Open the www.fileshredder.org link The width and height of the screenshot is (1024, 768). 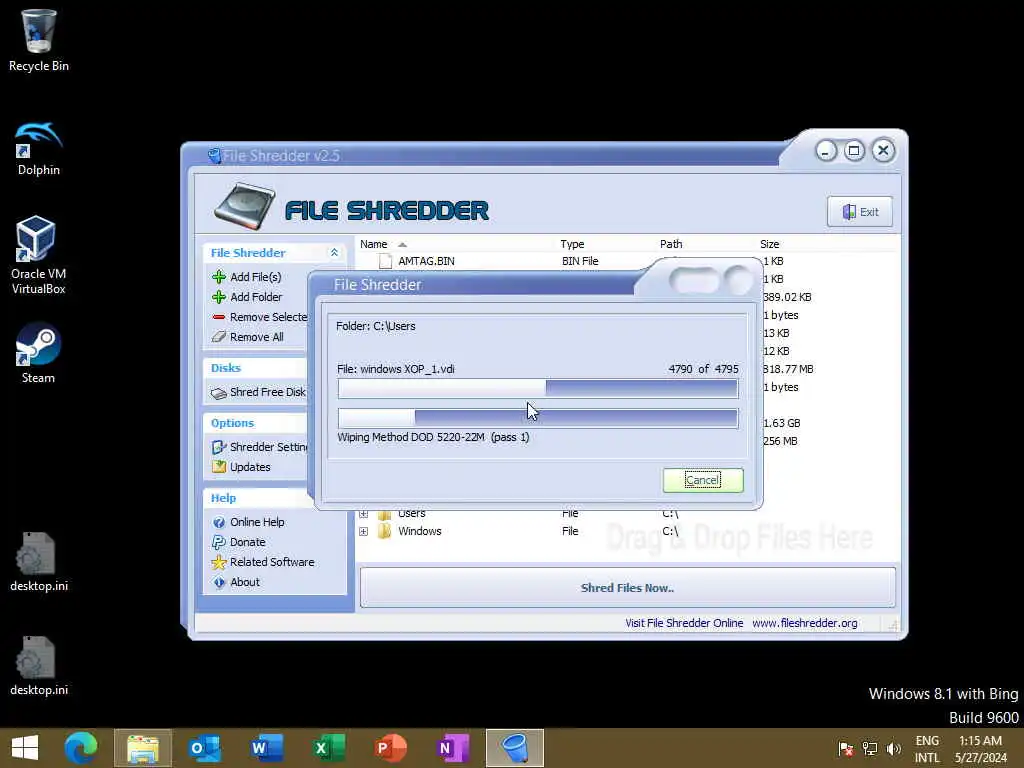805,623
